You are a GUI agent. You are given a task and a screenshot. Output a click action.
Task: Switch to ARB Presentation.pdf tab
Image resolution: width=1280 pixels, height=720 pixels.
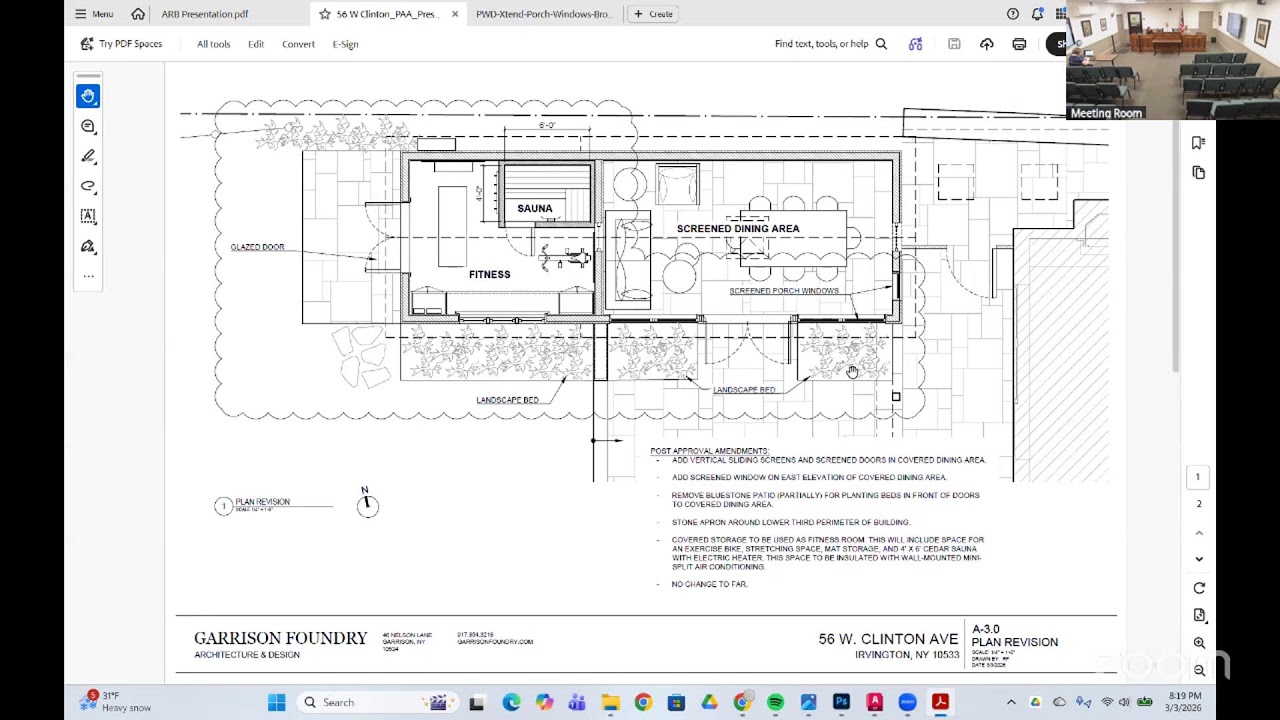(205, 14)
